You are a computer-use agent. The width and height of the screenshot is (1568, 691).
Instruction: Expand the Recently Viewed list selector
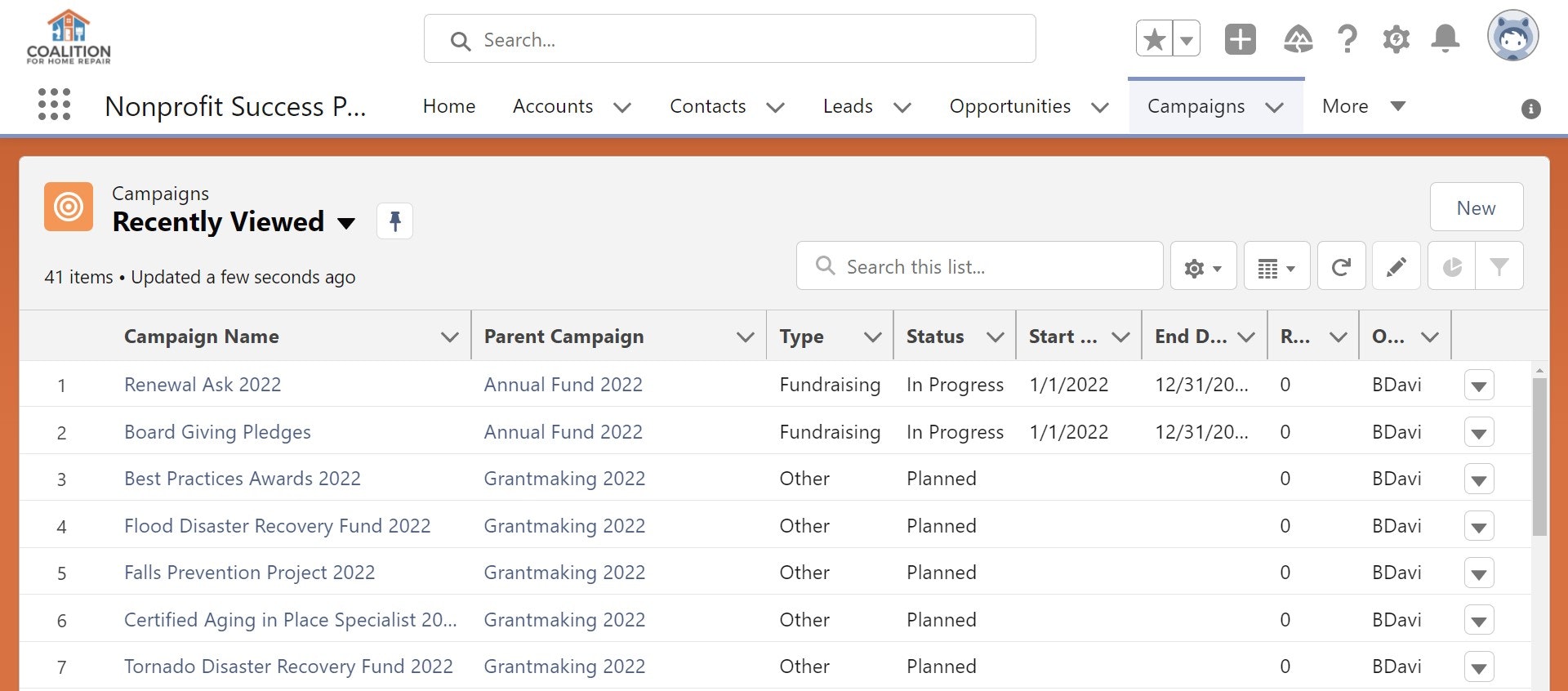(x=346, y=223)
